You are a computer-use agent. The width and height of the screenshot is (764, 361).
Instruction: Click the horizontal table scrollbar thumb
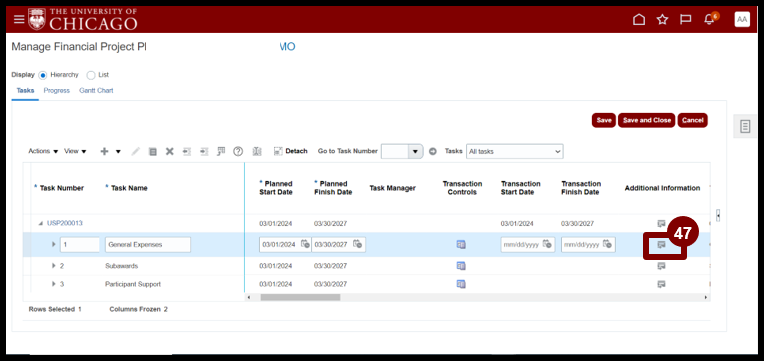point(300,297)
